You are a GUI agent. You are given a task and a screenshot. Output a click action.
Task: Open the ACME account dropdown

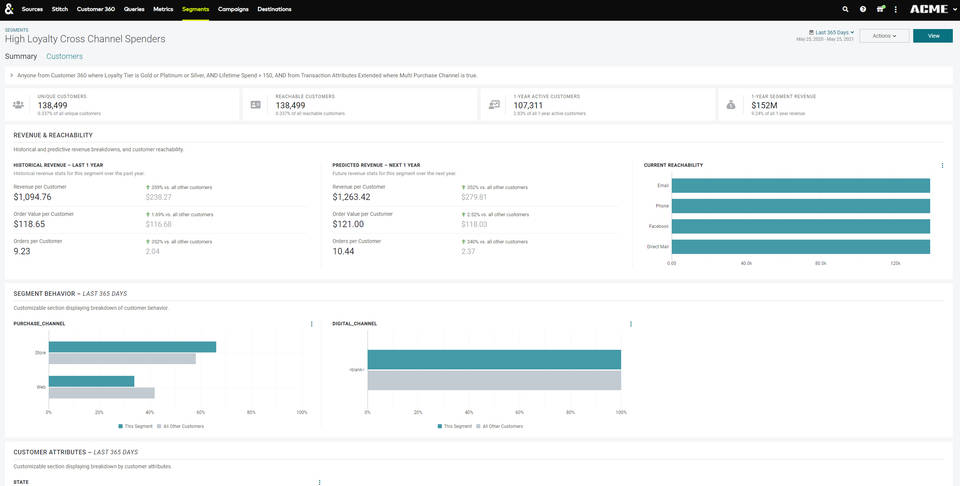tap(929, 8)
